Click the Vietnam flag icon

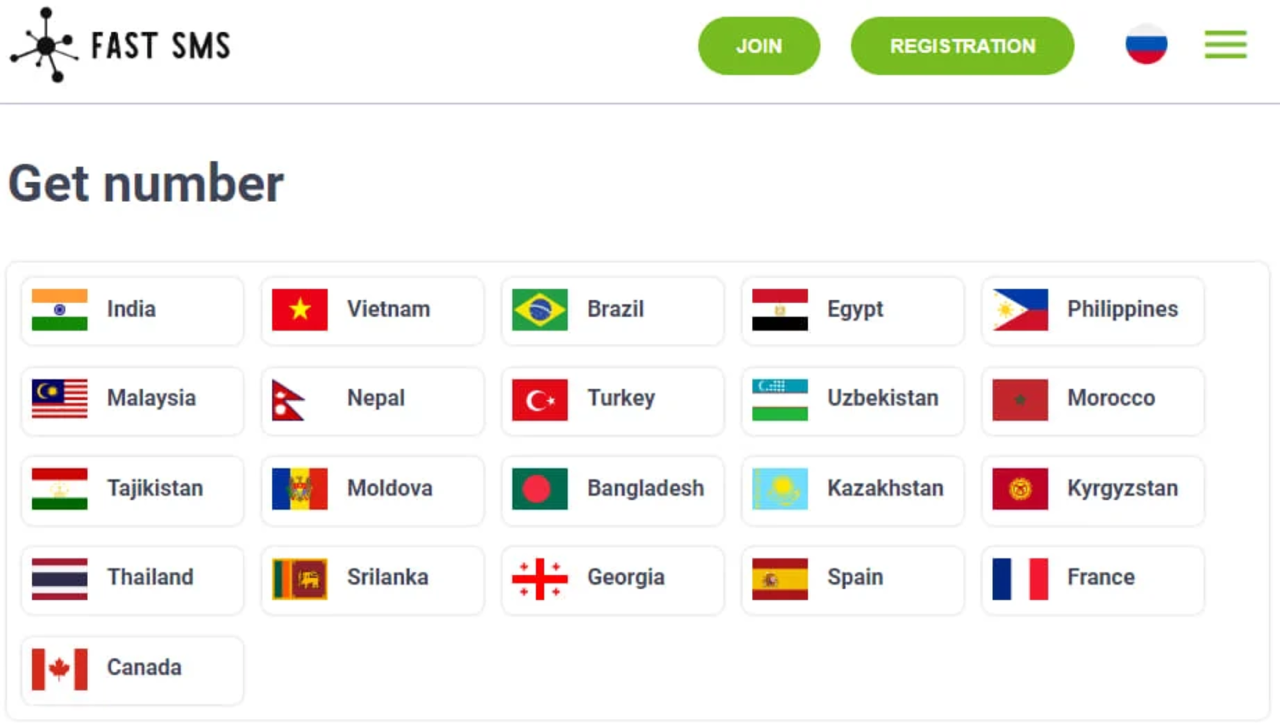[300, 310]
